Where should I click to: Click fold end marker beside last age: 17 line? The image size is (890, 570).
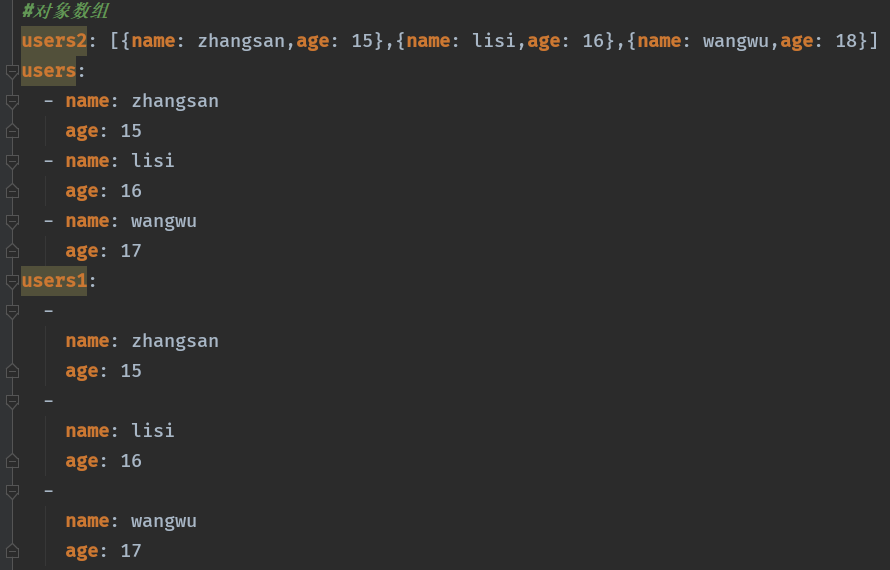(12, 551)
